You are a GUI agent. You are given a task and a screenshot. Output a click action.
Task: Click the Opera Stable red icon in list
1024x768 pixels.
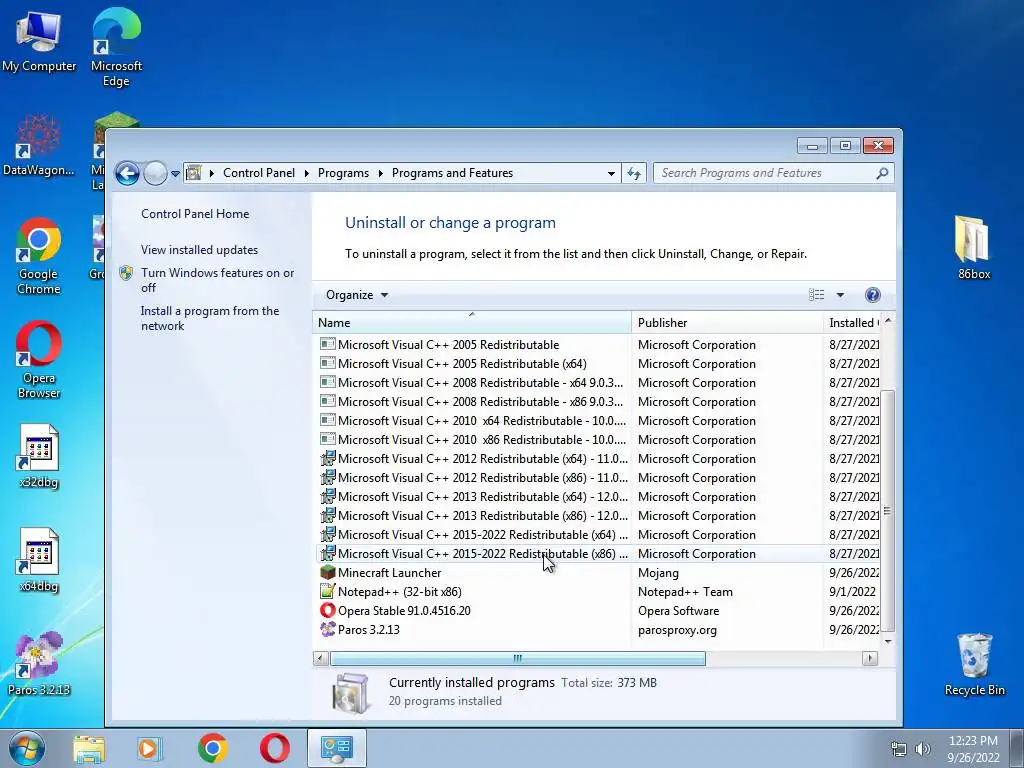[328, 611]
